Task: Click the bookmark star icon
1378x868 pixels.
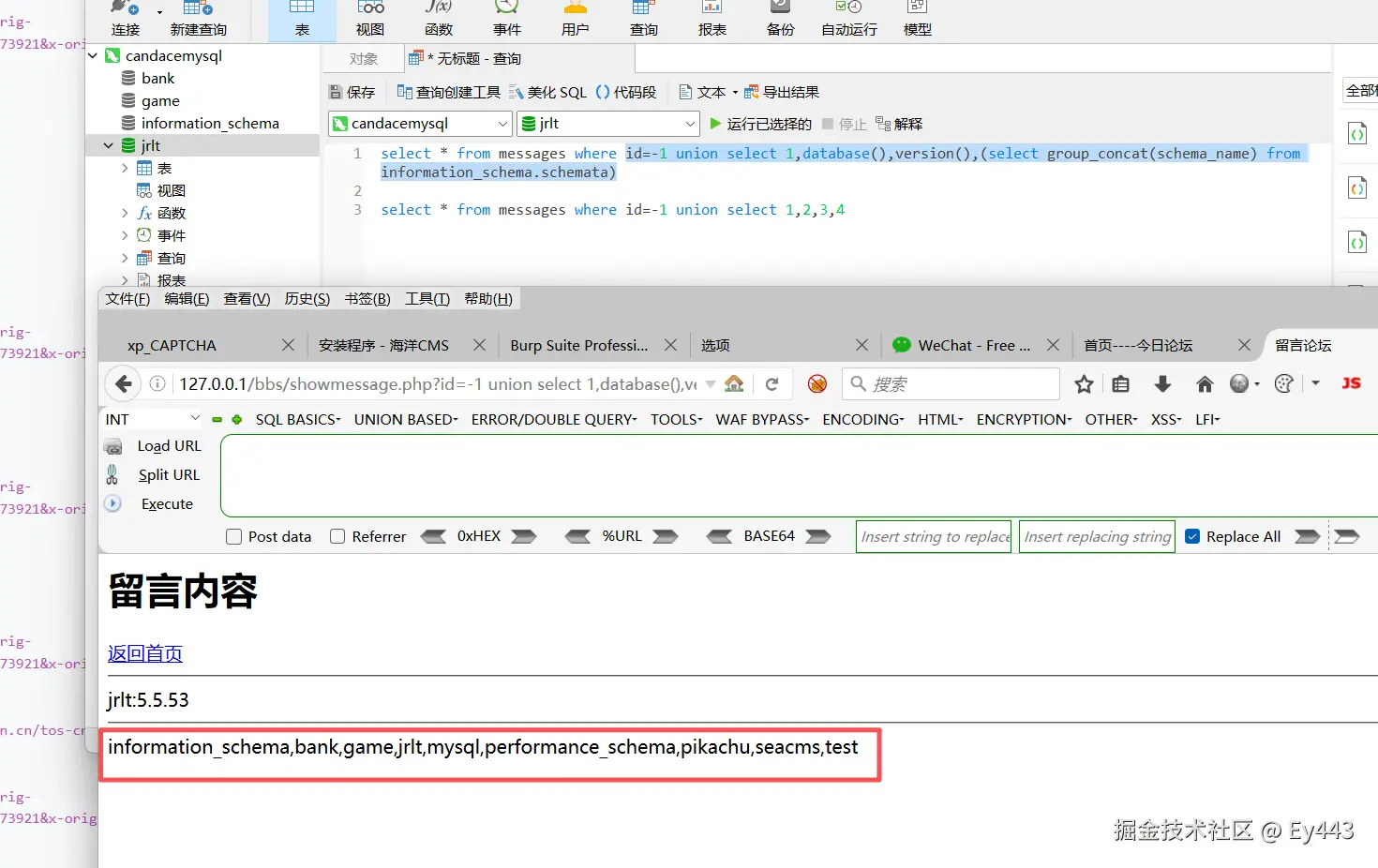Action: pos(1085,384)
